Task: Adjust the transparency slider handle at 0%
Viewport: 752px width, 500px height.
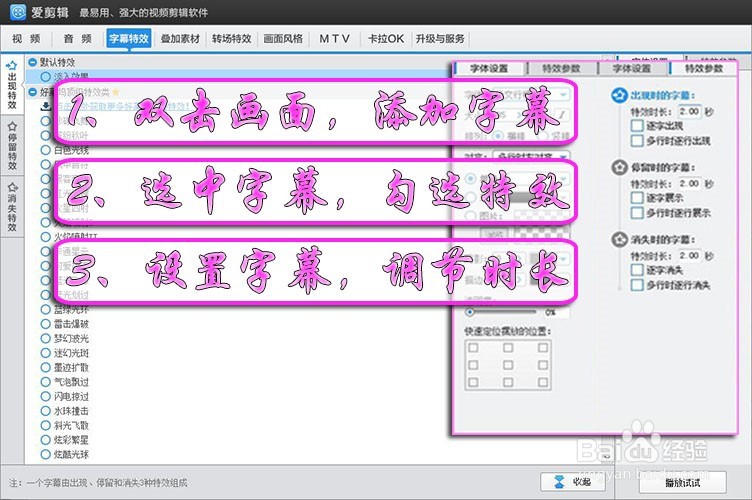Action: (x=470, y=312)
